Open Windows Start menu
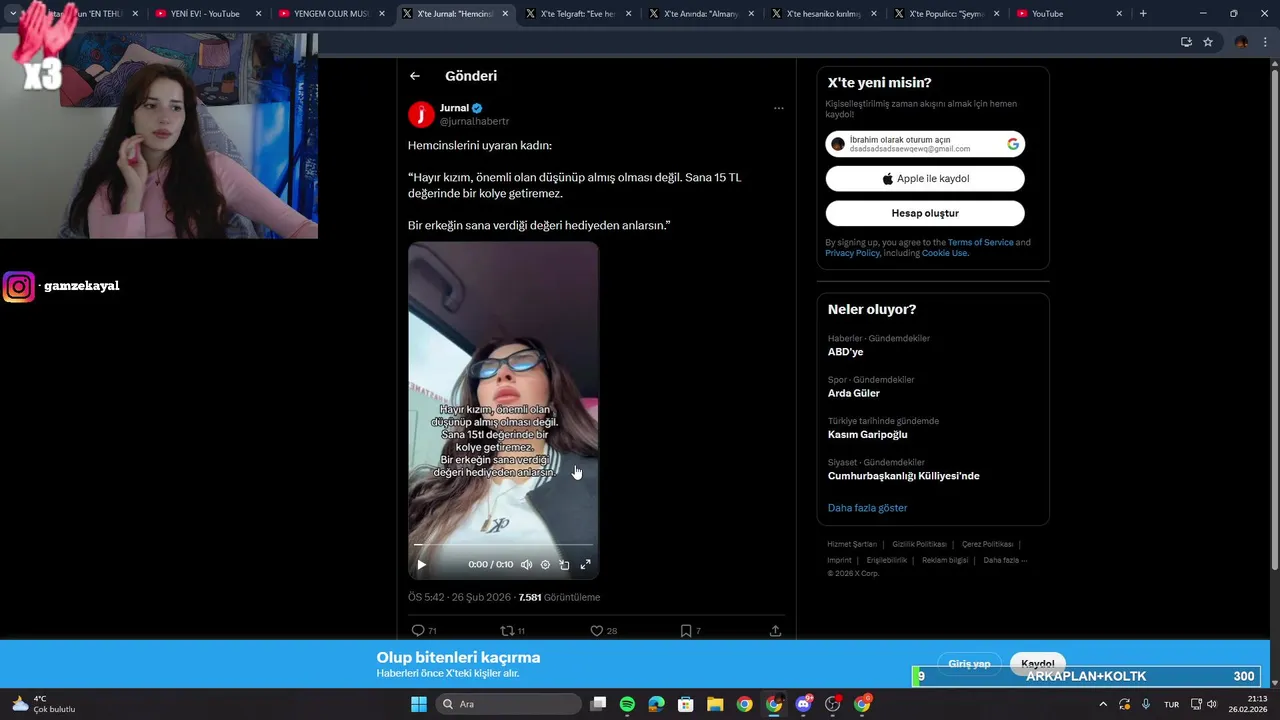 coord(419,704)
